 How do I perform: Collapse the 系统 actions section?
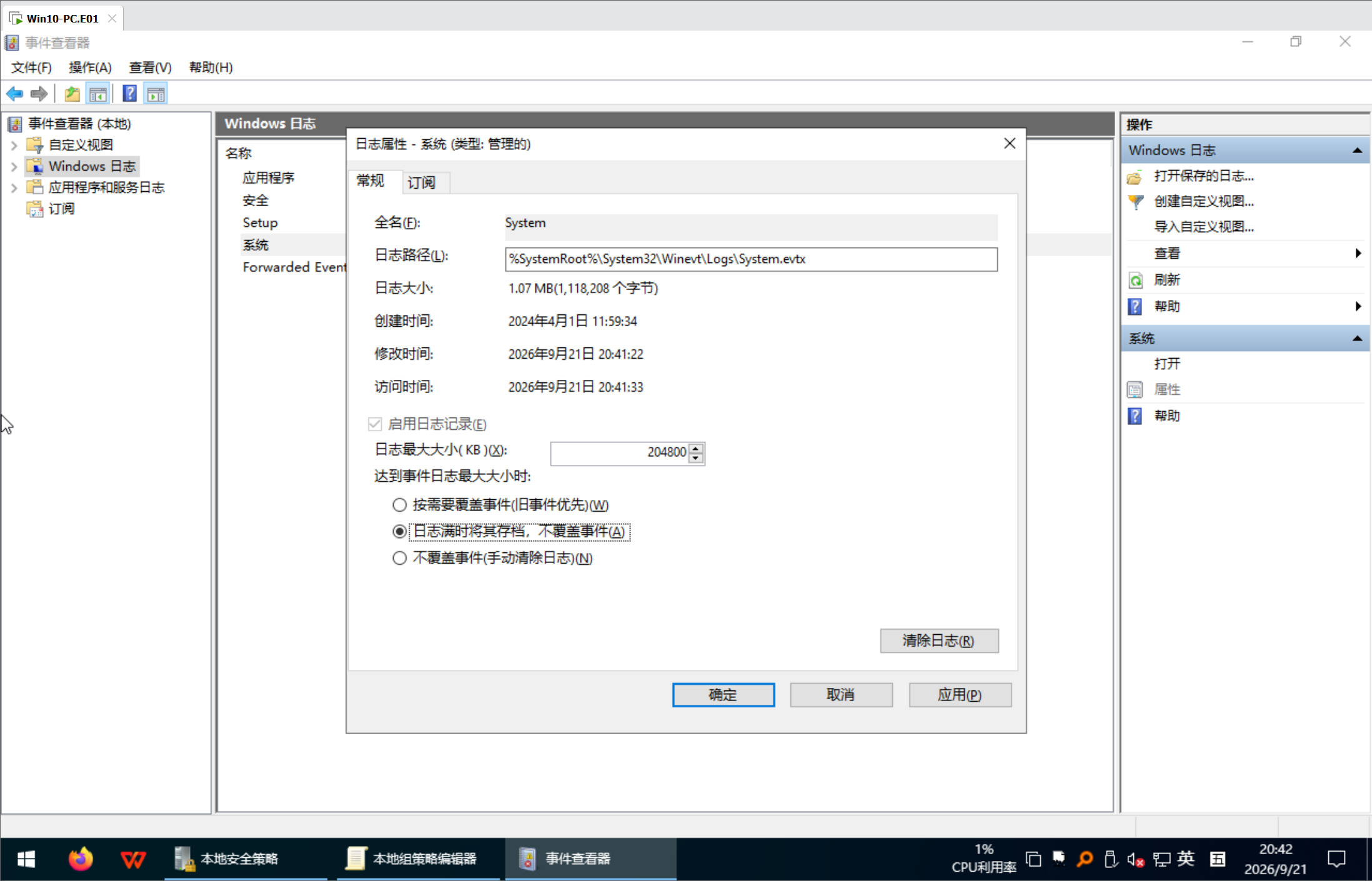1357,339
